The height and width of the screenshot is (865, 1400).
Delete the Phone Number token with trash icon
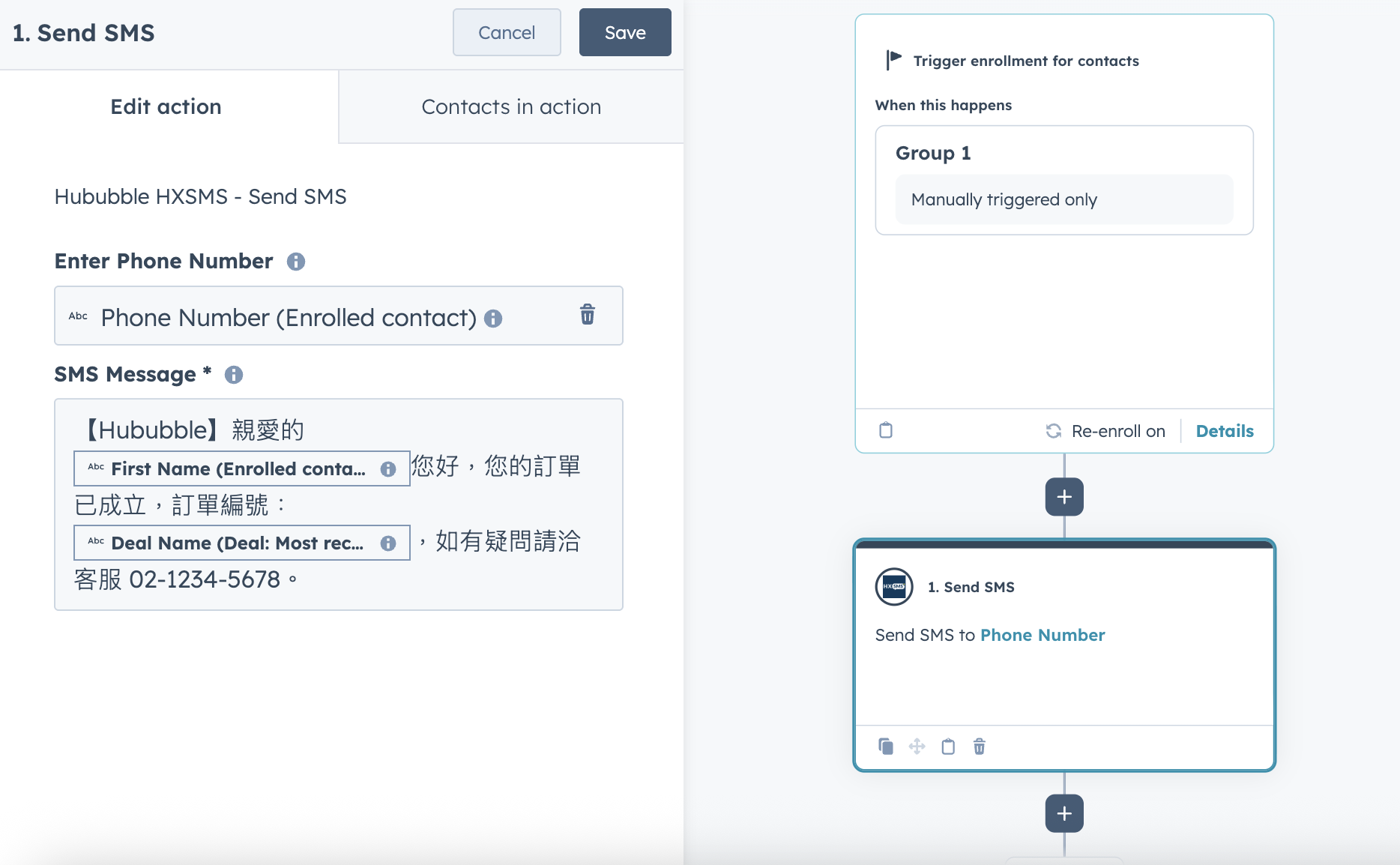click(587, 315)
